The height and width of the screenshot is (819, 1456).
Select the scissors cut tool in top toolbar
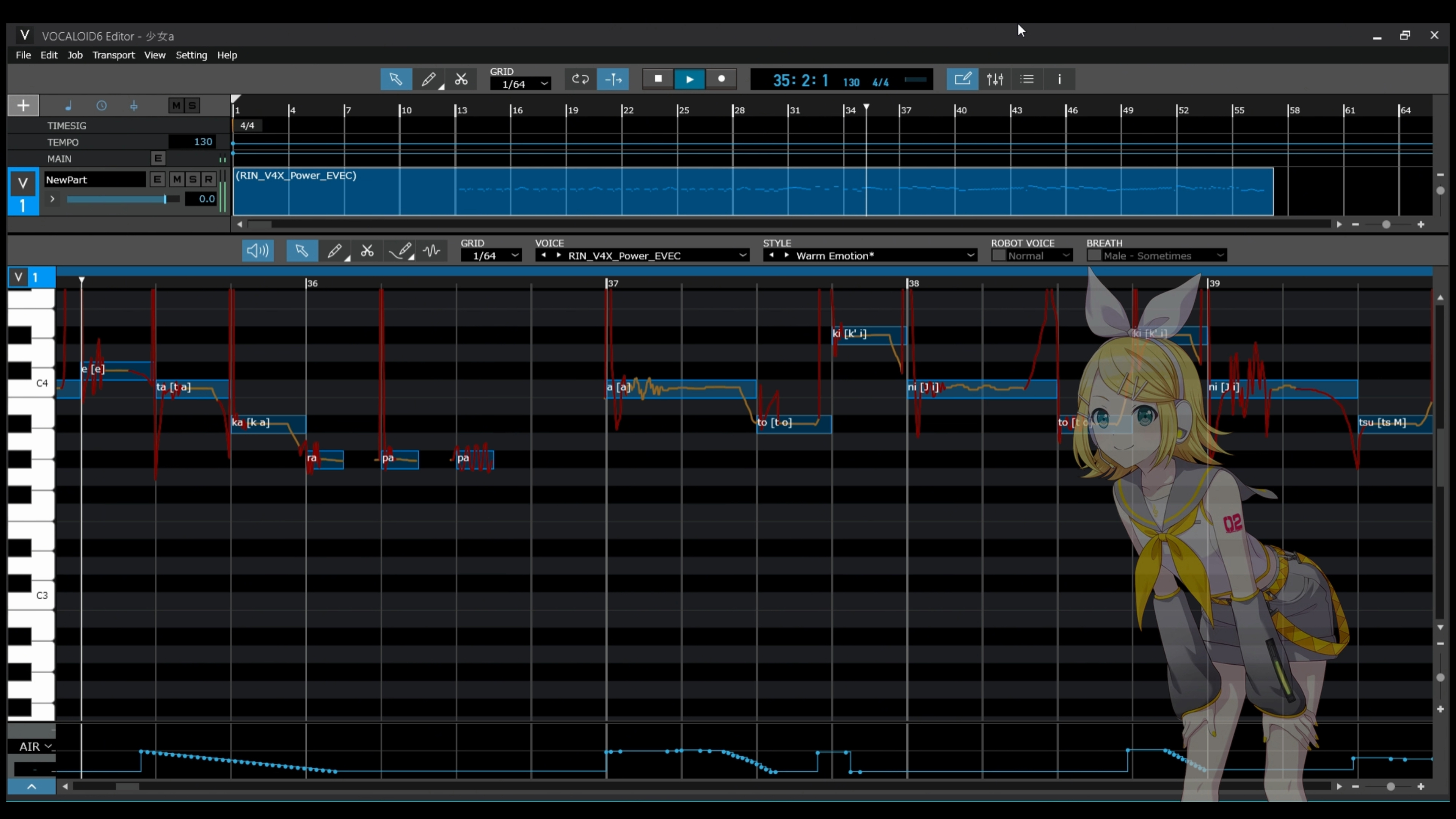click(461, 79)
